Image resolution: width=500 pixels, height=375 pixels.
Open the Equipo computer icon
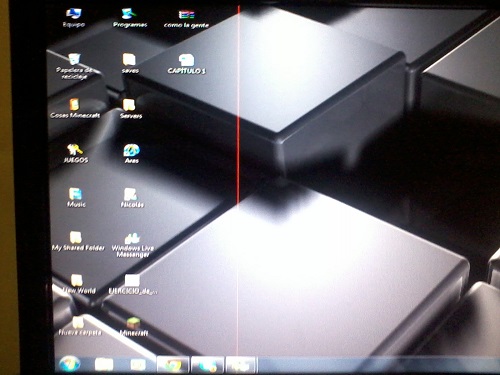pos(74,18)
